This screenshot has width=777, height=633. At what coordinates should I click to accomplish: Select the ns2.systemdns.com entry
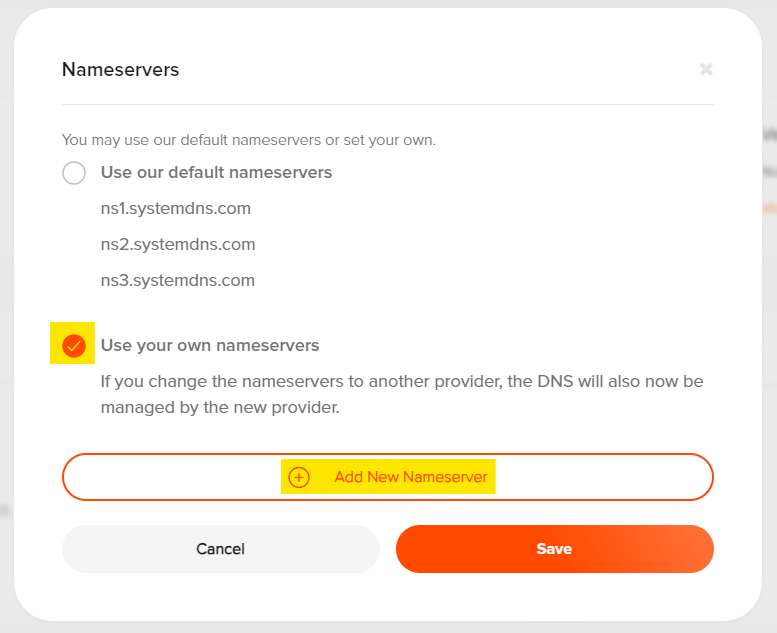[x=178, y=244]
